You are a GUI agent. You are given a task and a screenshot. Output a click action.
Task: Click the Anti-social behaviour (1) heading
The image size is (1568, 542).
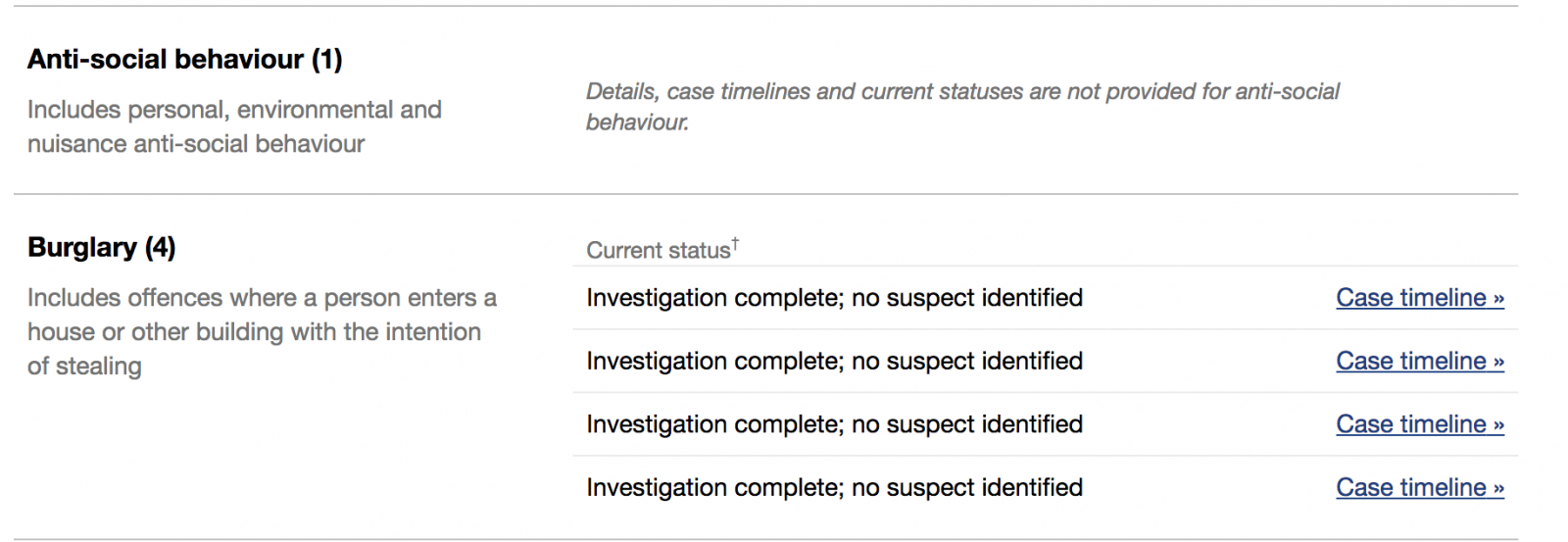click(184, 60)
